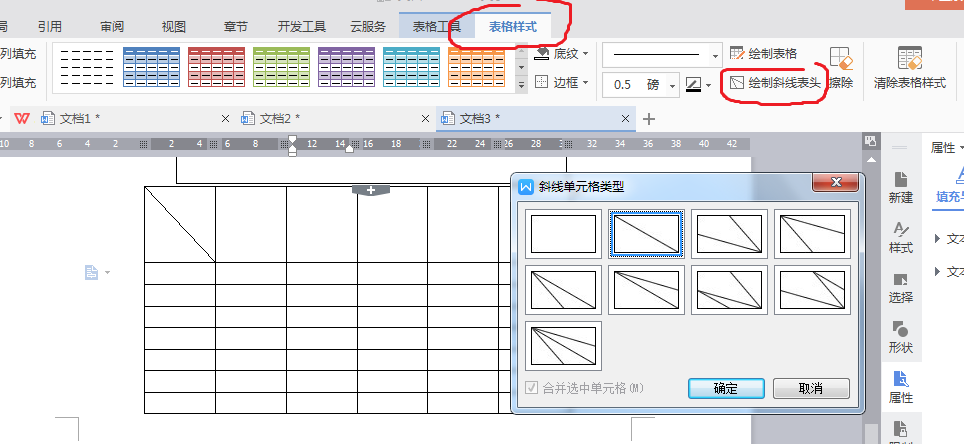Open 样式 styles side pane

tap(901, 238)
